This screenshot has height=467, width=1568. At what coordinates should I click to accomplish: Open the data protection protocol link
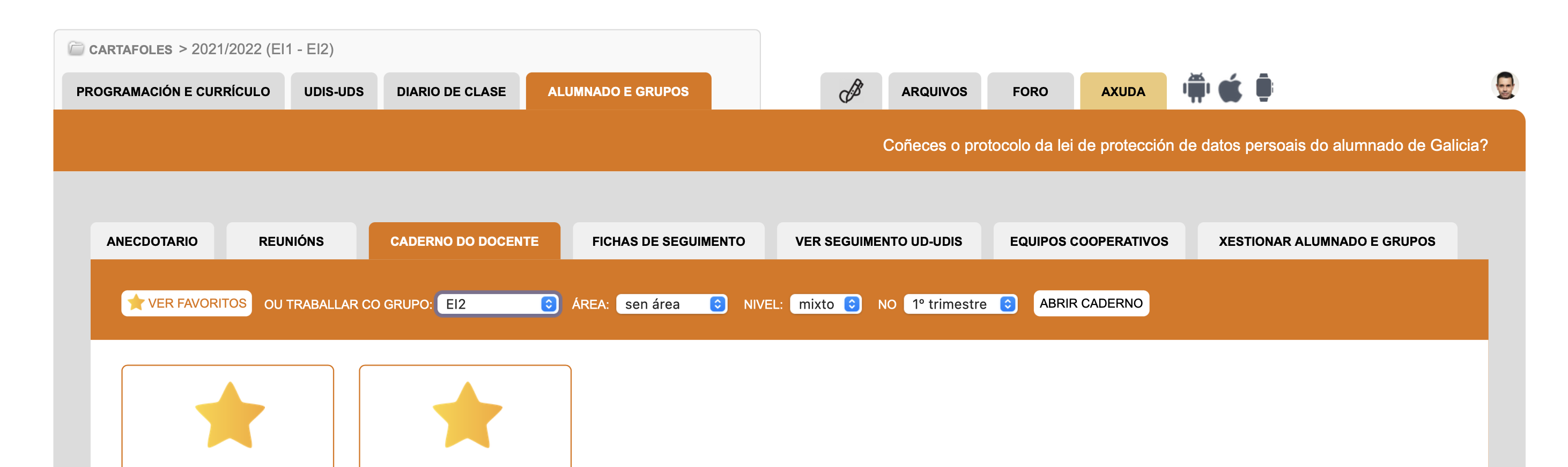click(1185, 145)
